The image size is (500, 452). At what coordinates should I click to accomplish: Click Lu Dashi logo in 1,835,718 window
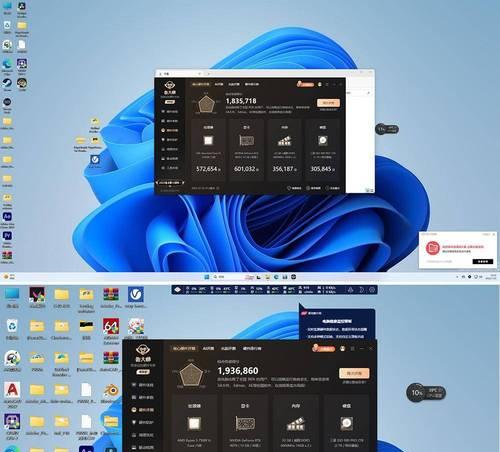pyautogui.click(x=170, y=85)
